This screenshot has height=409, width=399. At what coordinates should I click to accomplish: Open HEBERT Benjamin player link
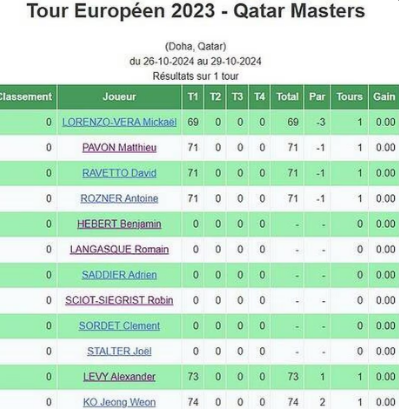pyautogui.click(x=119, y=224)
